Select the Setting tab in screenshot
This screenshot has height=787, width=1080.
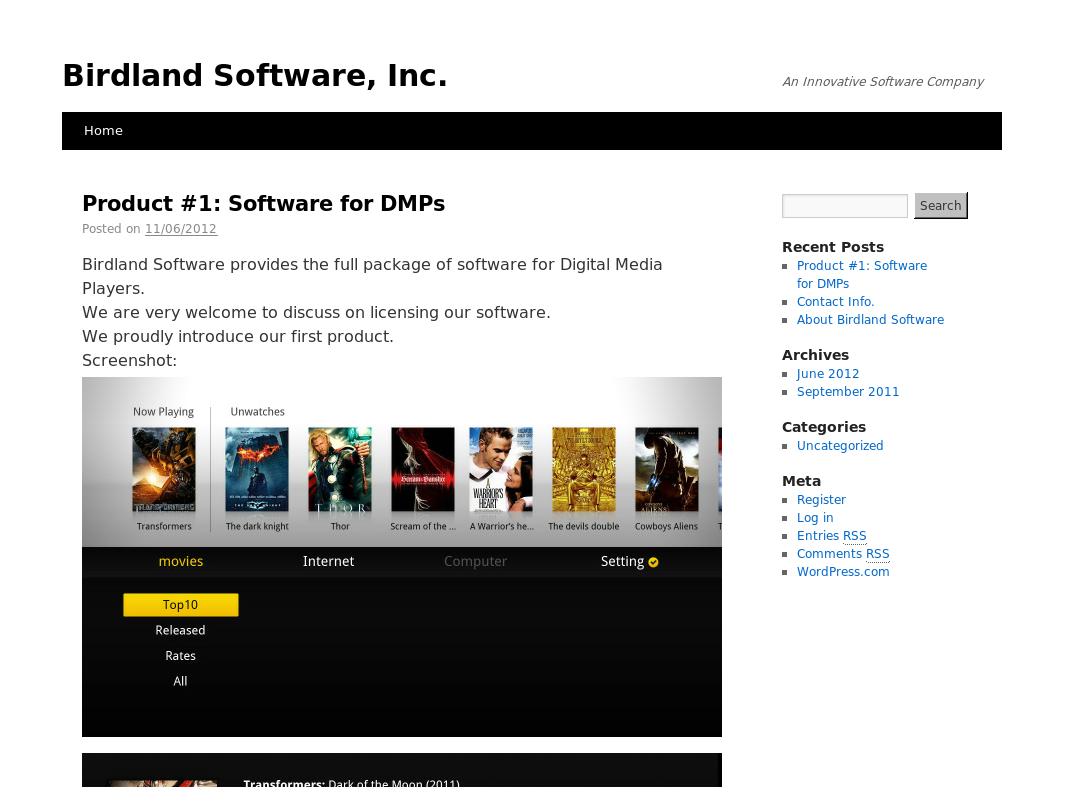point(622,561)
